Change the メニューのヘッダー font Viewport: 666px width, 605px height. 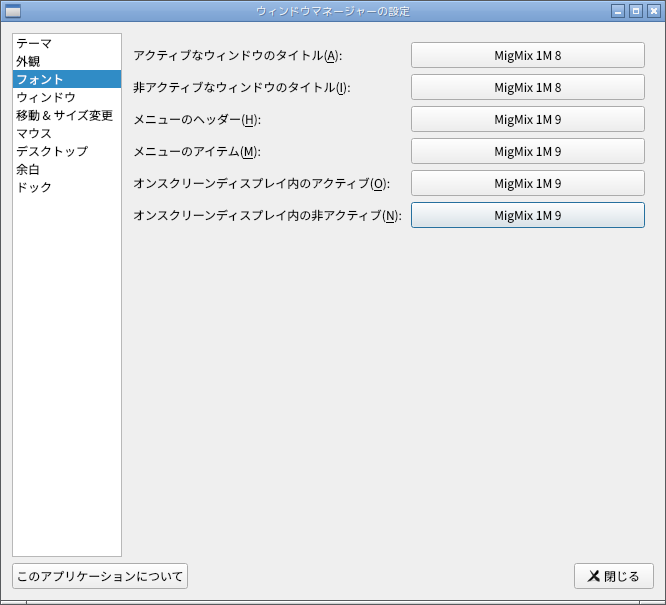(528, 119)
